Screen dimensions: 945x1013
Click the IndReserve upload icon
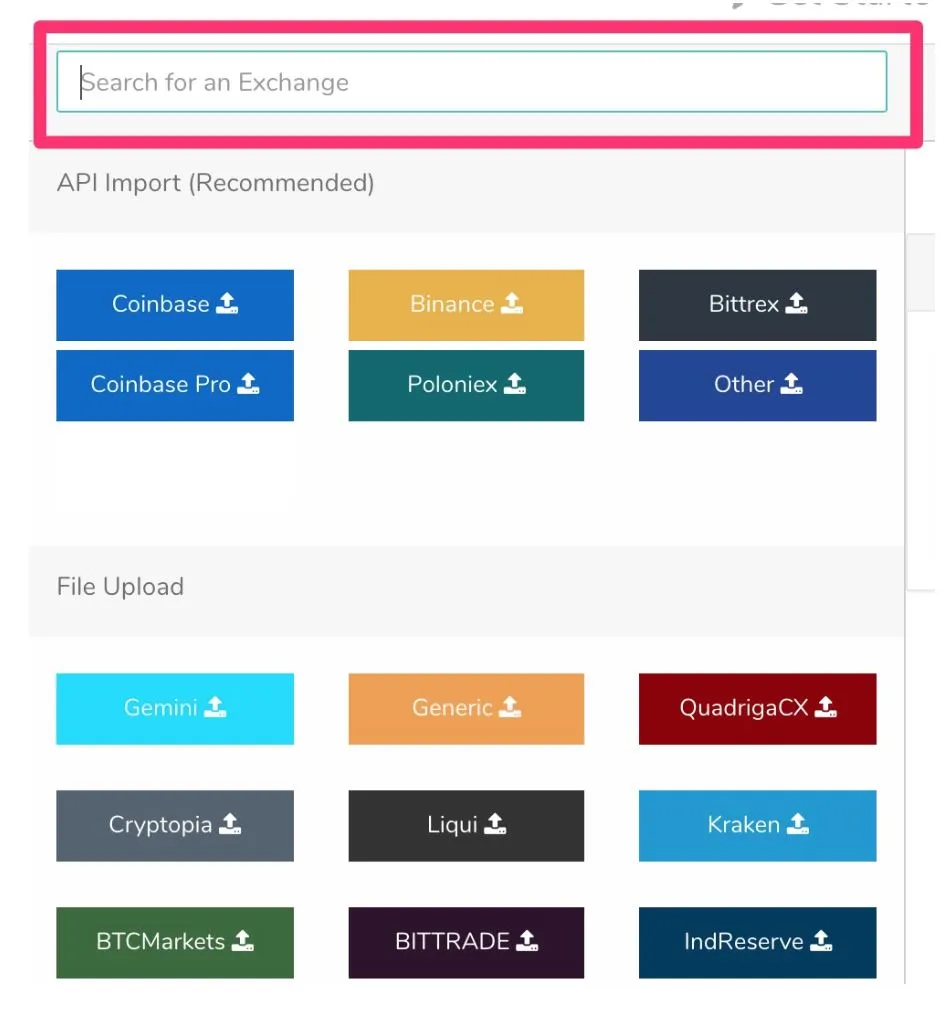point(821,941)
